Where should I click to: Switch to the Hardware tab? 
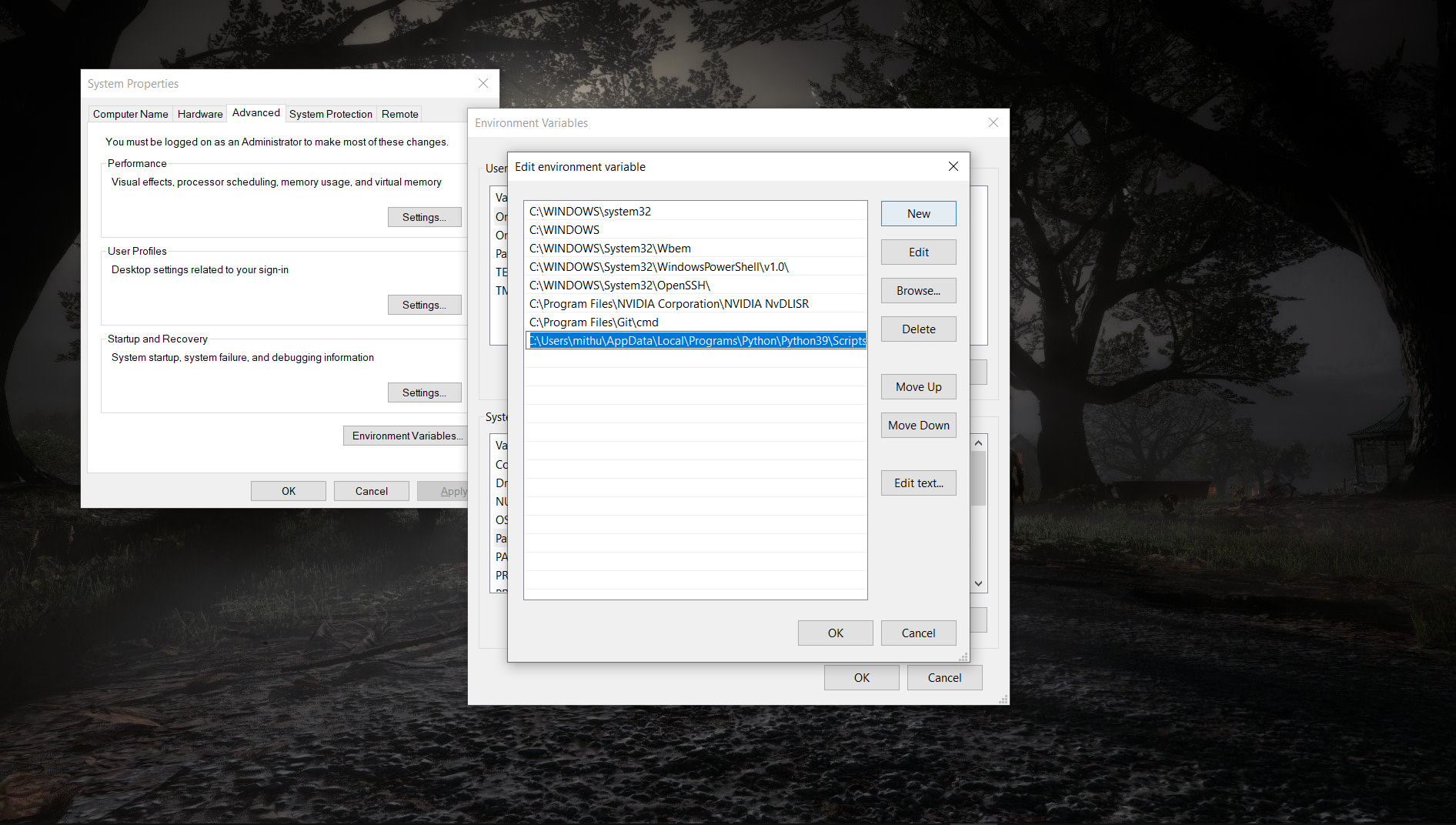click(x=200, y=114)
